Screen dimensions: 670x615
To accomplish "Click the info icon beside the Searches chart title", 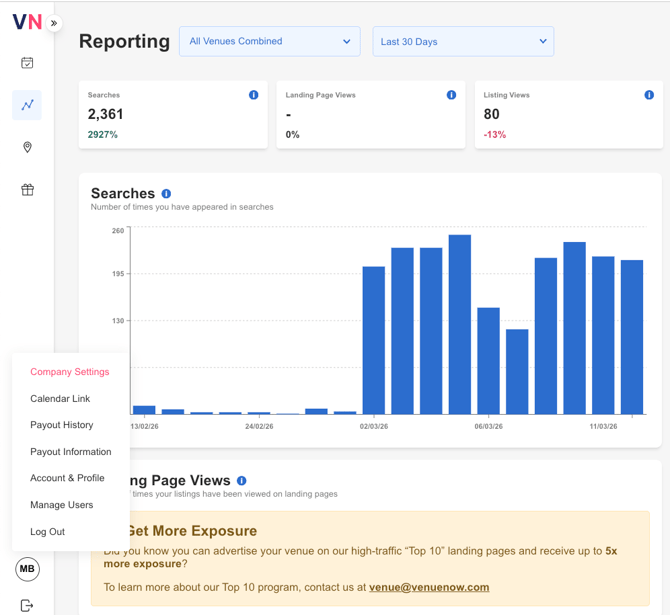I will coord(166,194).
